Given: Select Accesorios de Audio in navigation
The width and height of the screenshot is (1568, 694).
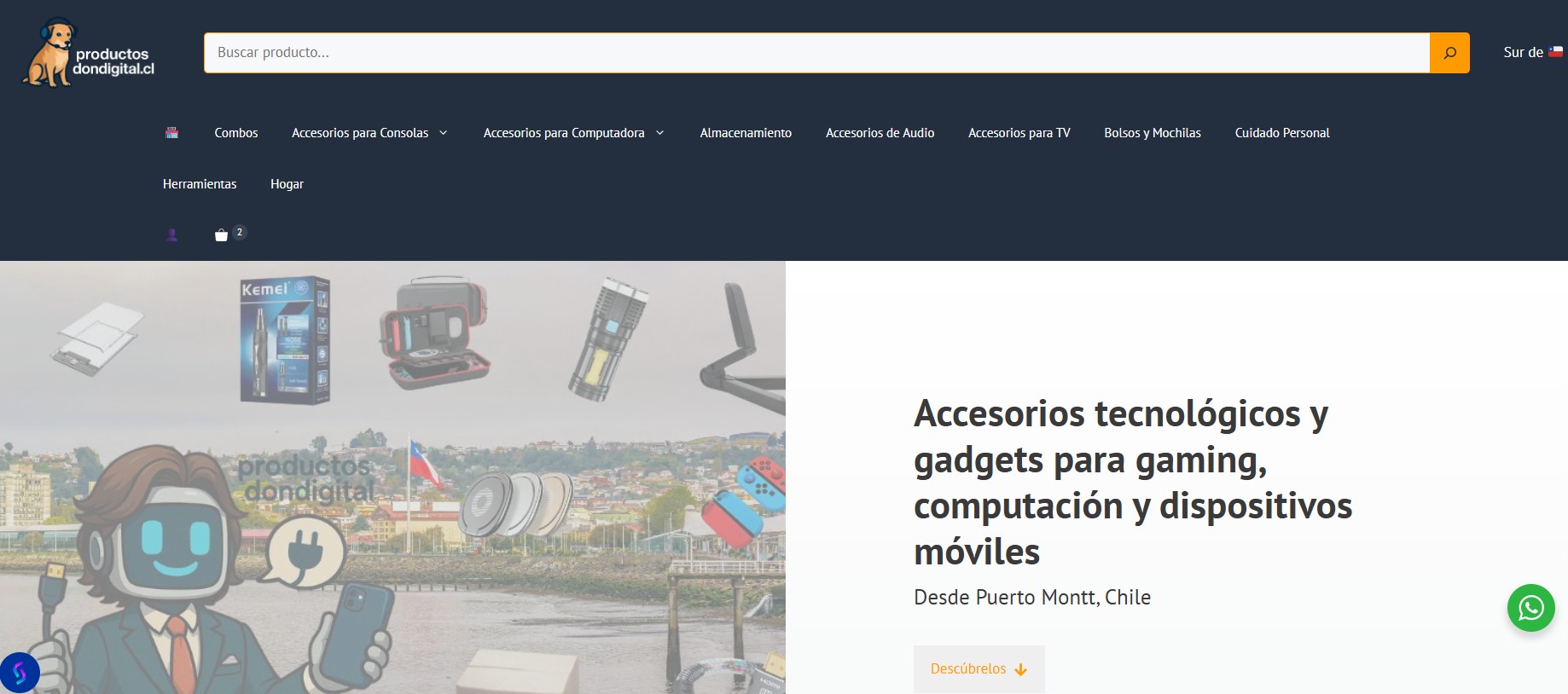Looking at the screenshot, I should (x=880, y=133).
